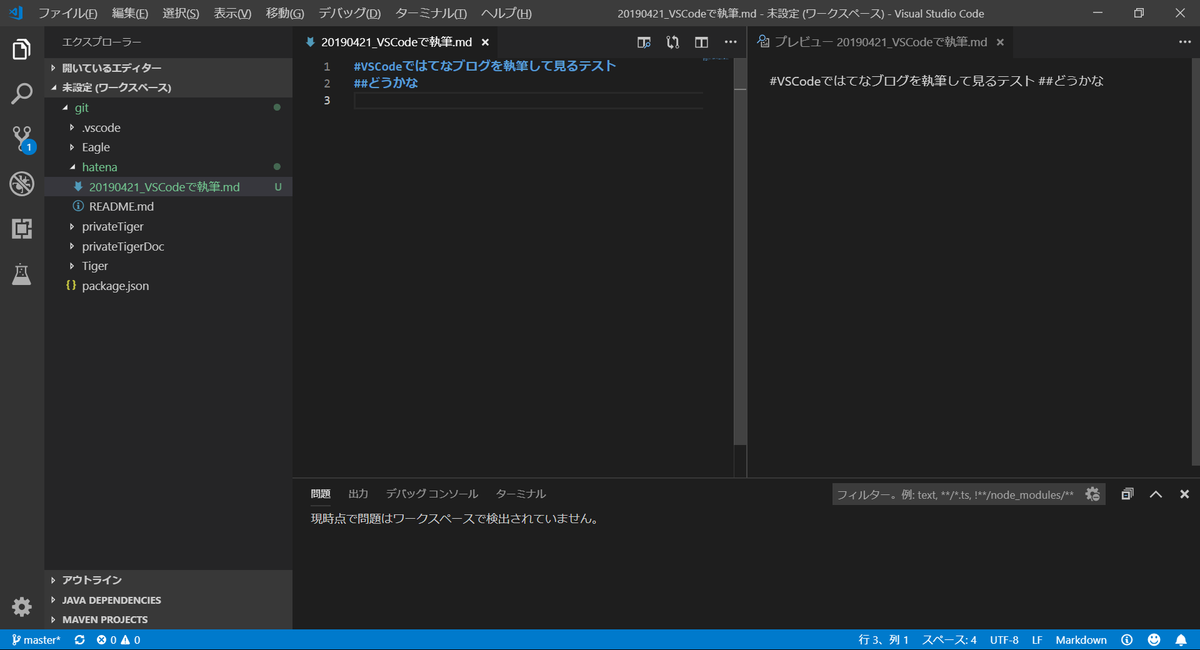
Task: Click the problems filter input field
Action: pyautogui.click(x=956, y=494)
